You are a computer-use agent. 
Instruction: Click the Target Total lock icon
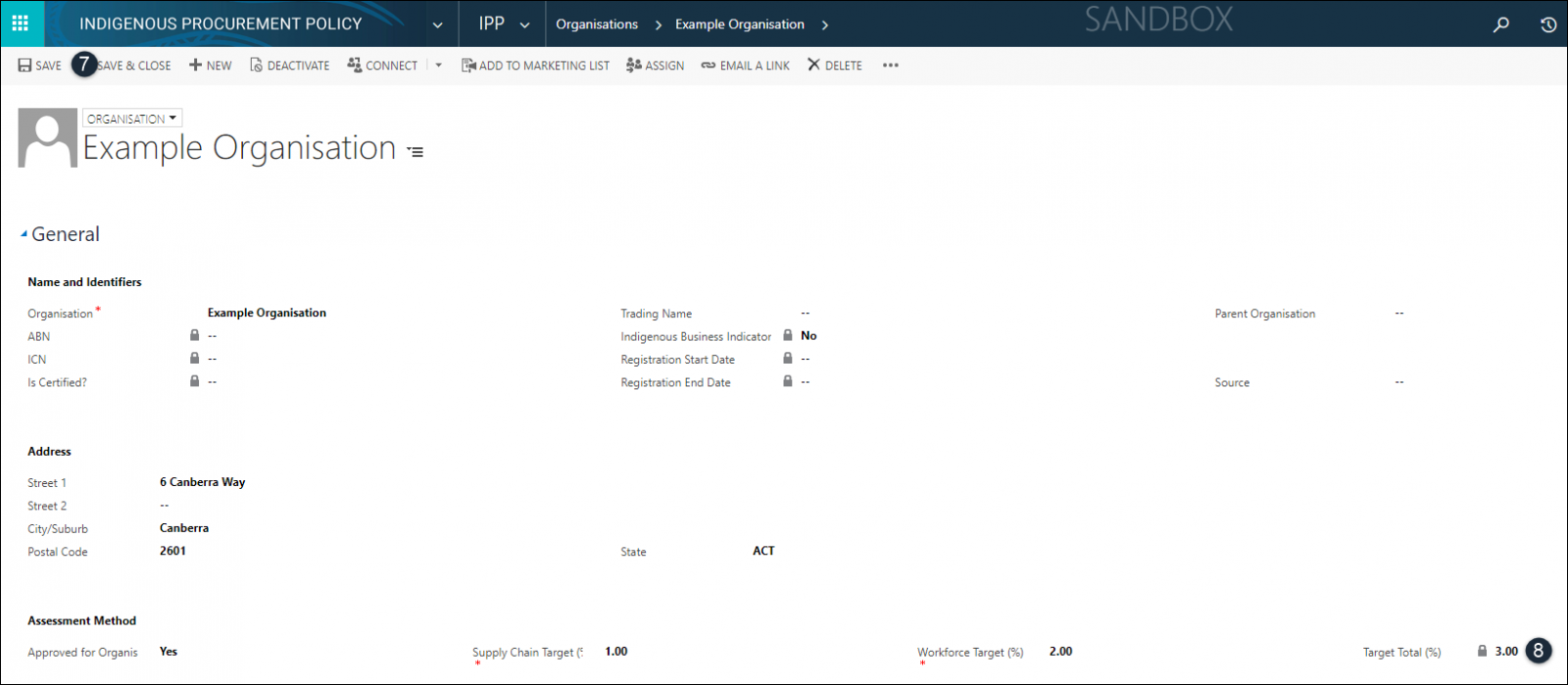pos(1482,651)
